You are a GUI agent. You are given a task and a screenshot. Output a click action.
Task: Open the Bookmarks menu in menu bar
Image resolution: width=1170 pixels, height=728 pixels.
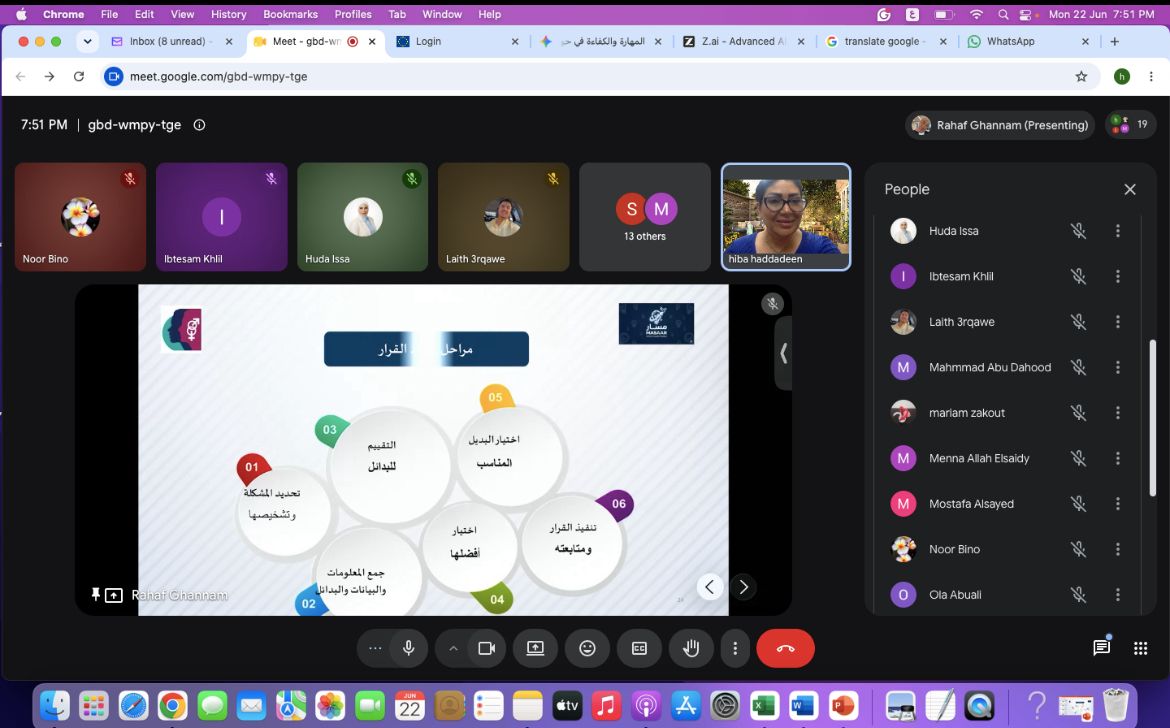click(x=290, y=14)
